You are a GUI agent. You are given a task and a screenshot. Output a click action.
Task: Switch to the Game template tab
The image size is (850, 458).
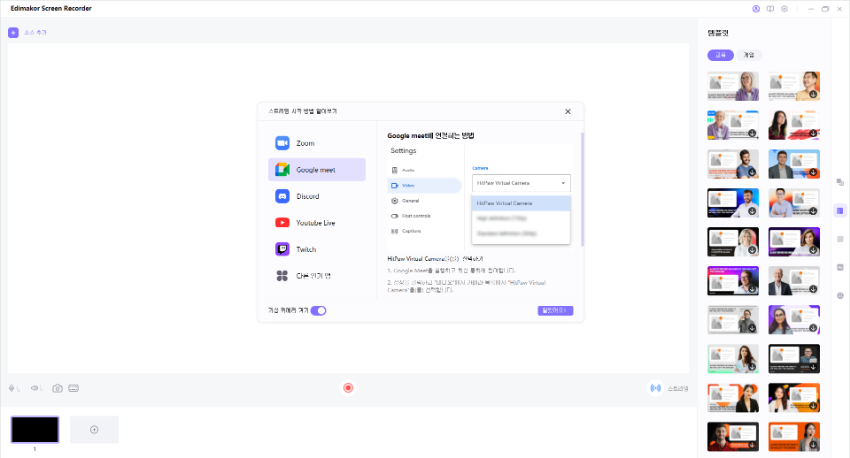pyautogui.click(x=749, y=55)
